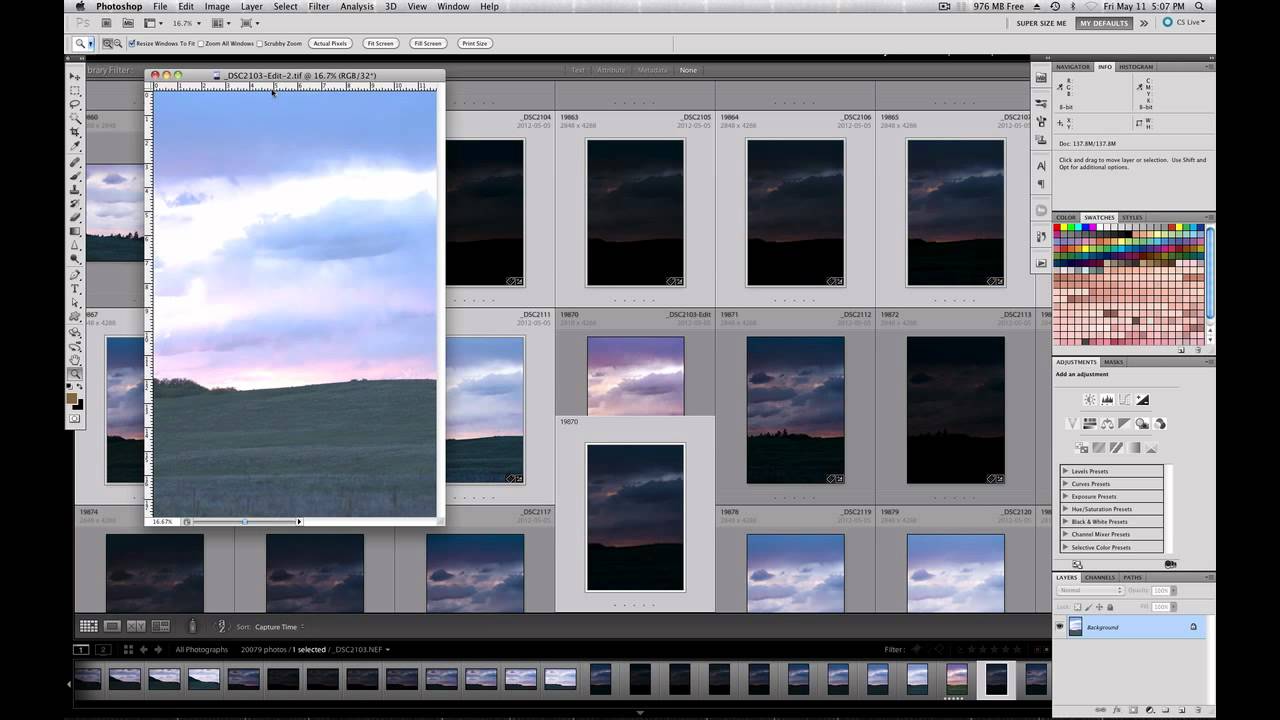Click the Zoom In mode icon
This screenshot has width=1280, height=720.
tap(107, 44)
